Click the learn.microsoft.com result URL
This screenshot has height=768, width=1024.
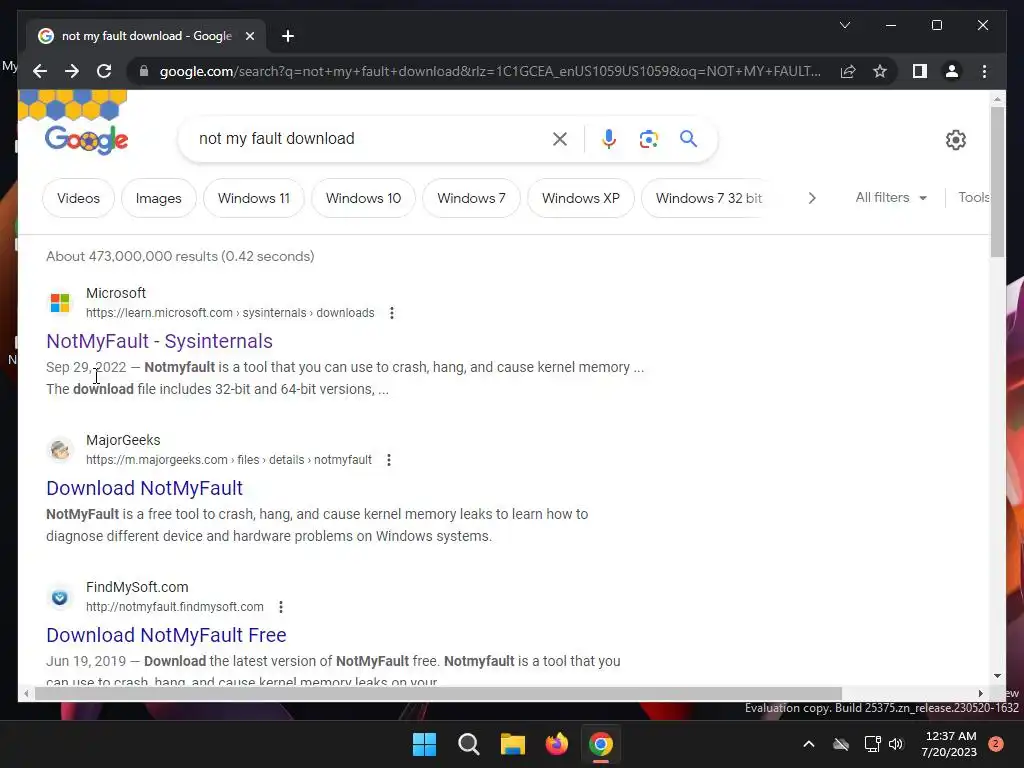point(230,313)
